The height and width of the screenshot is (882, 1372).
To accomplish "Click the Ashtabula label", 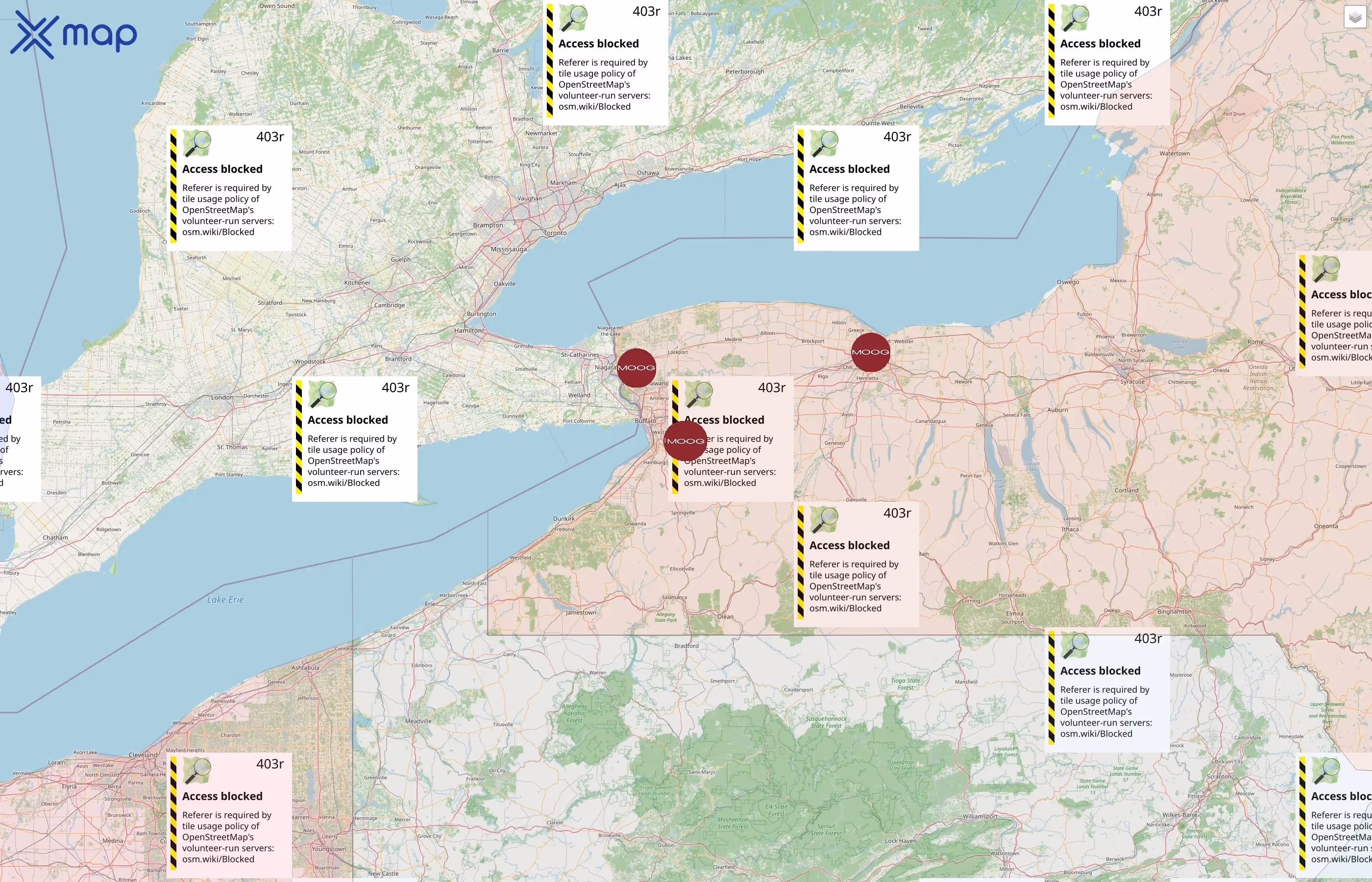I will coord(305,668).
